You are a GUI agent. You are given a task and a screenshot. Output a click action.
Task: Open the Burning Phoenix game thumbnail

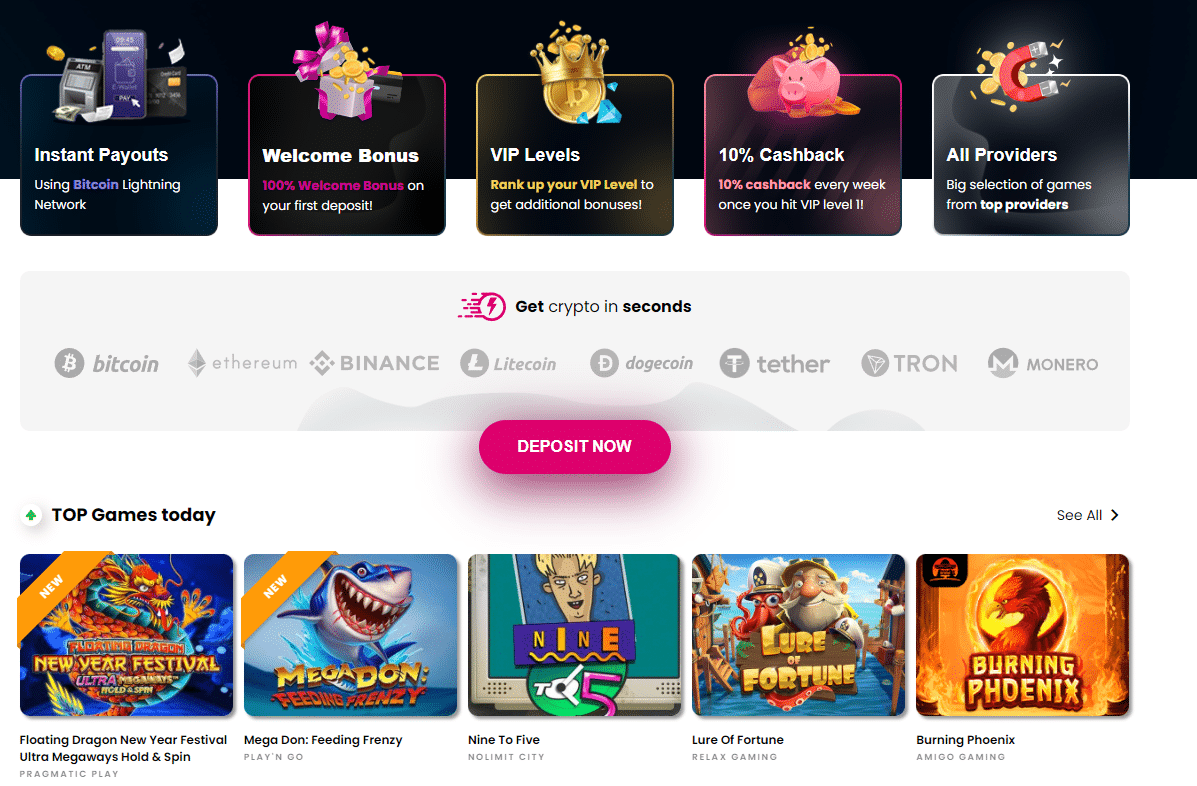[1023, 635]
